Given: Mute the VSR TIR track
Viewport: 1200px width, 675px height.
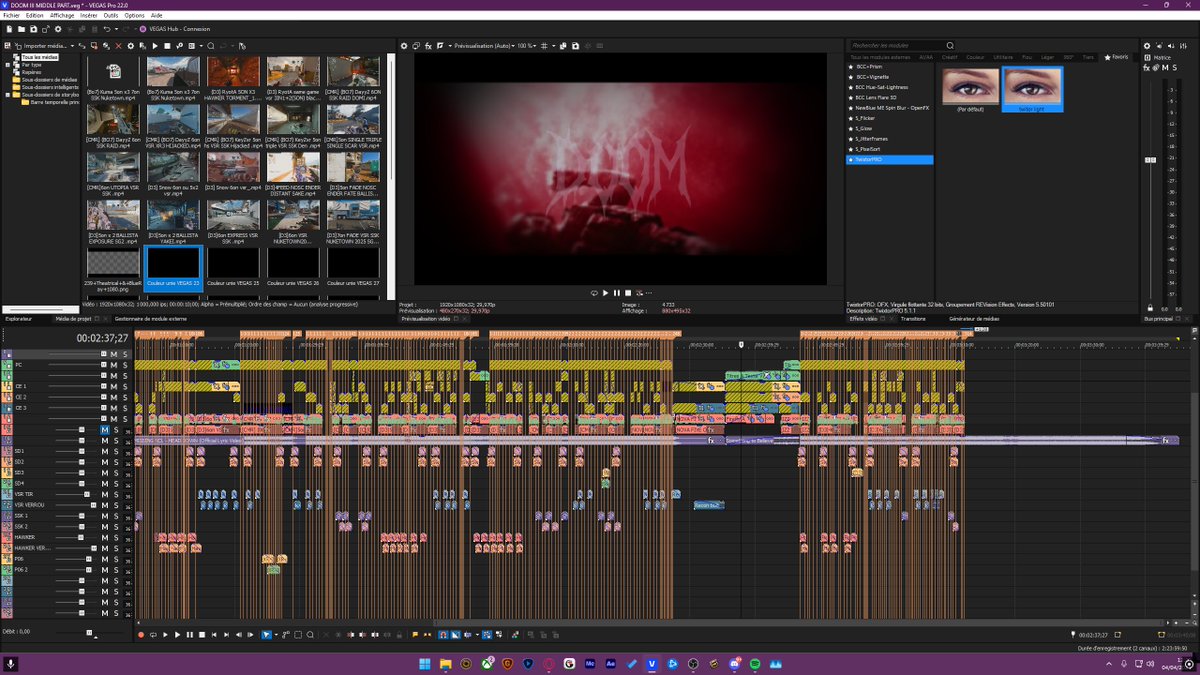Looking at the screenshot, I should [104, 494].
